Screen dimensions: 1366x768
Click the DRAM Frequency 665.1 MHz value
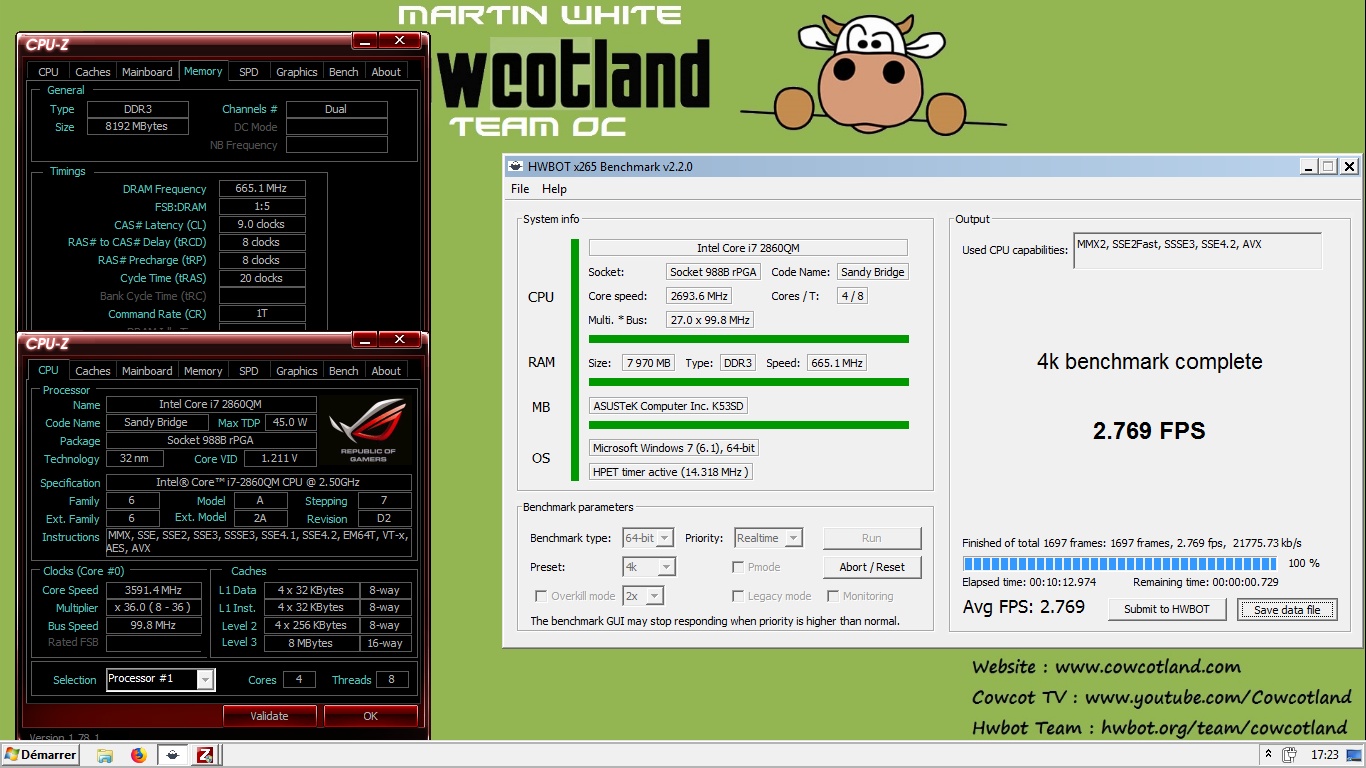[x=262, y=189]
